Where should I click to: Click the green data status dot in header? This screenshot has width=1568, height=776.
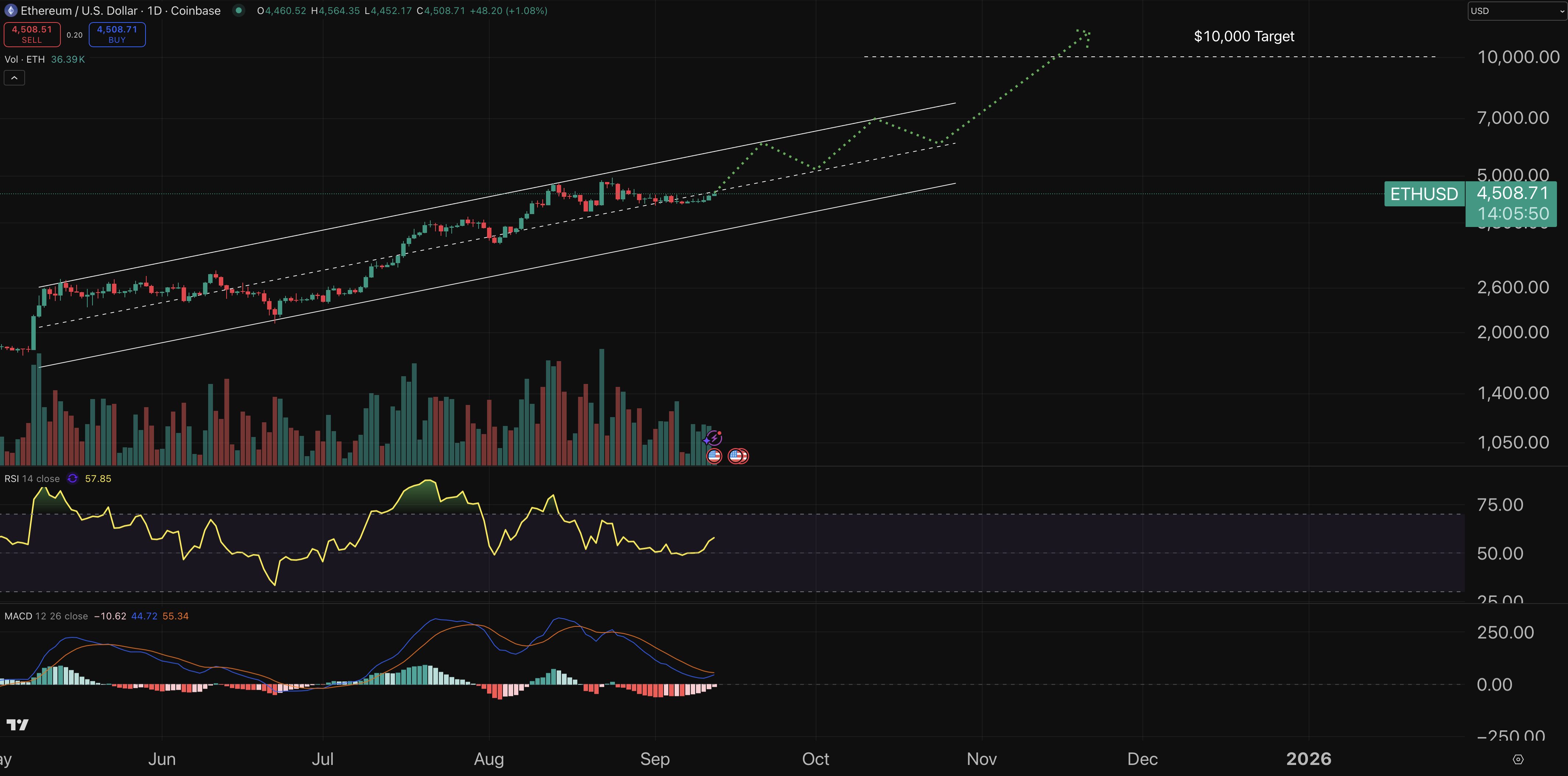point(239,10)
